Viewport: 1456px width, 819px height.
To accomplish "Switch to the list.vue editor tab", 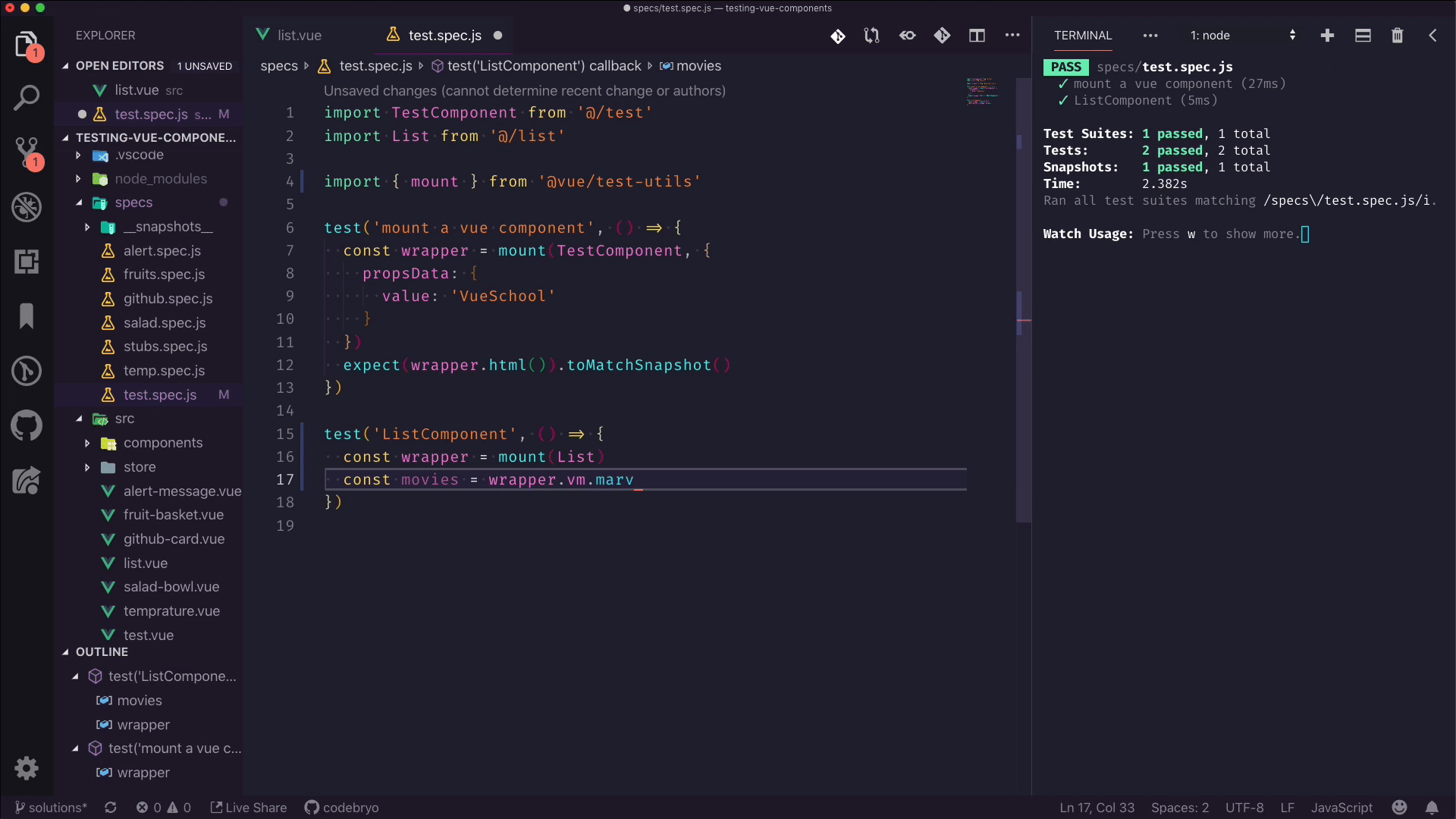I will [x=300, y=36].
